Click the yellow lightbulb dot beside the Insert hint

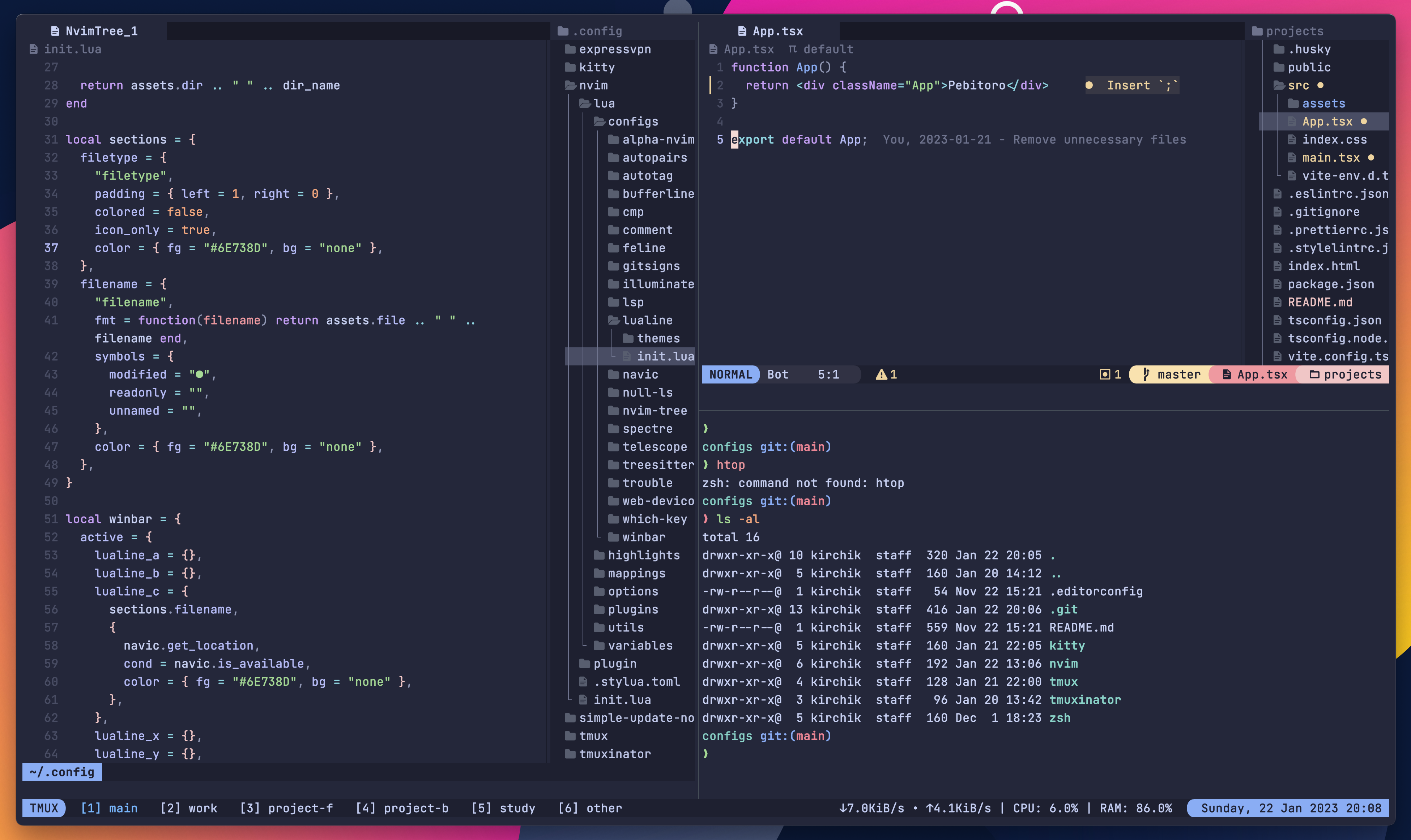point(1089,85)
